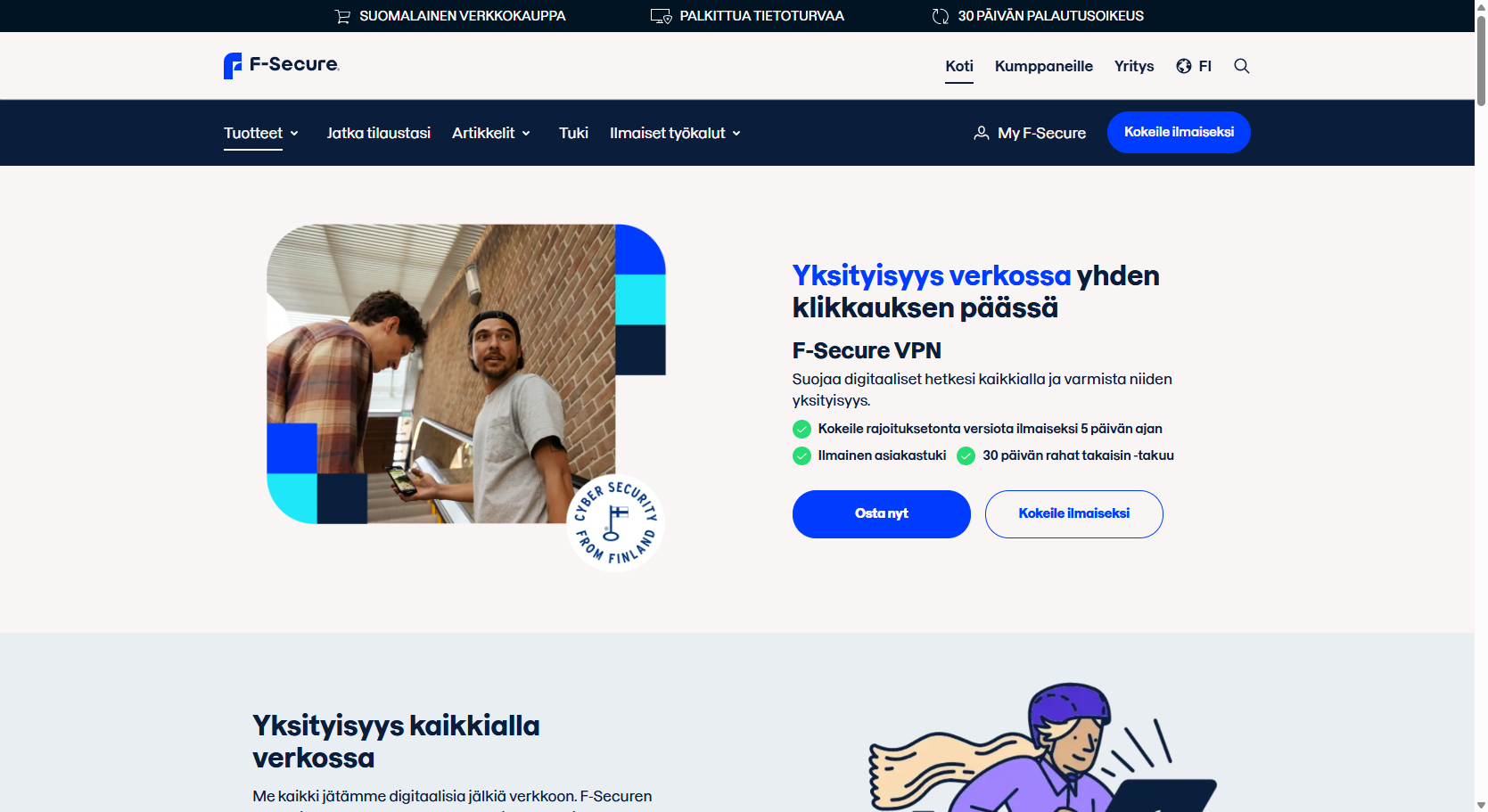Image resolution: width=1488 pixels, height=812 pixels.
Task: Click the green checkmark beside 30 päivän rahat takaisin
Action: pyautogui.click(x=966, y=455)
